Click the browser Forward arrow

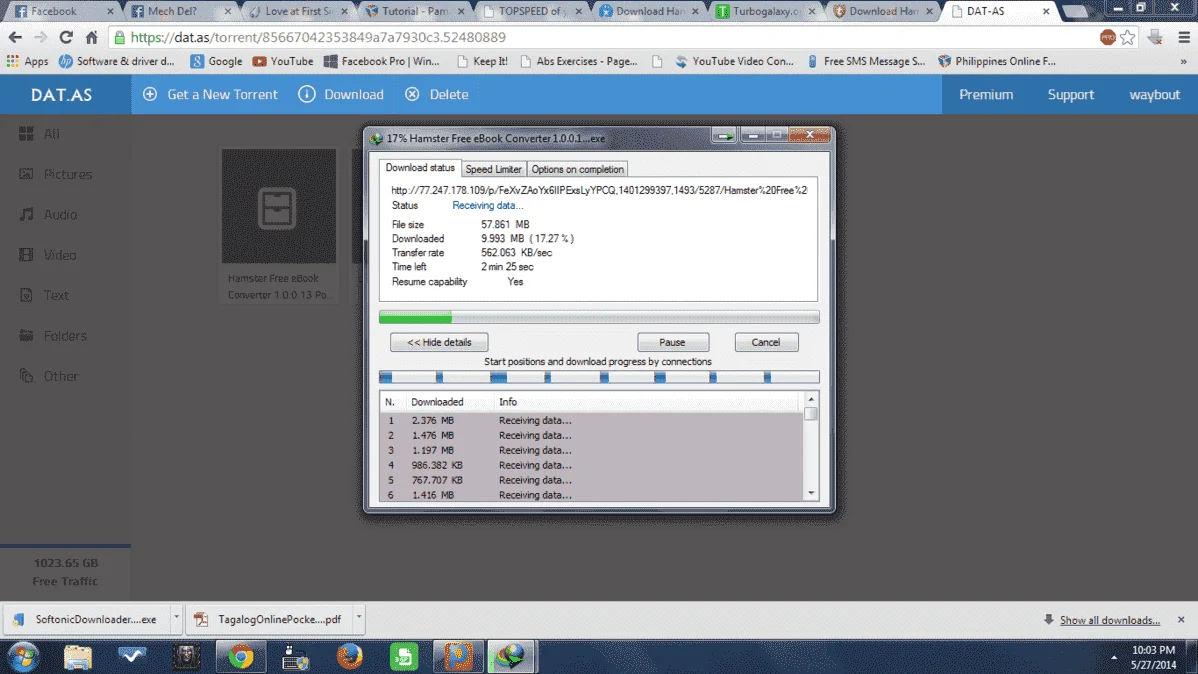click(40, 37)
